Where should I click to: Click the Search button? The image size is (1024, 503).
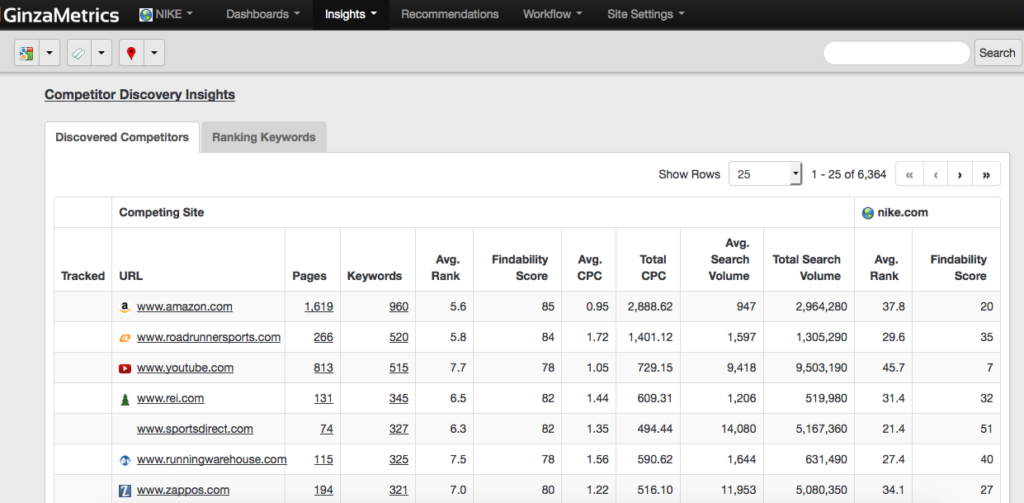click(x=997, y=53)
